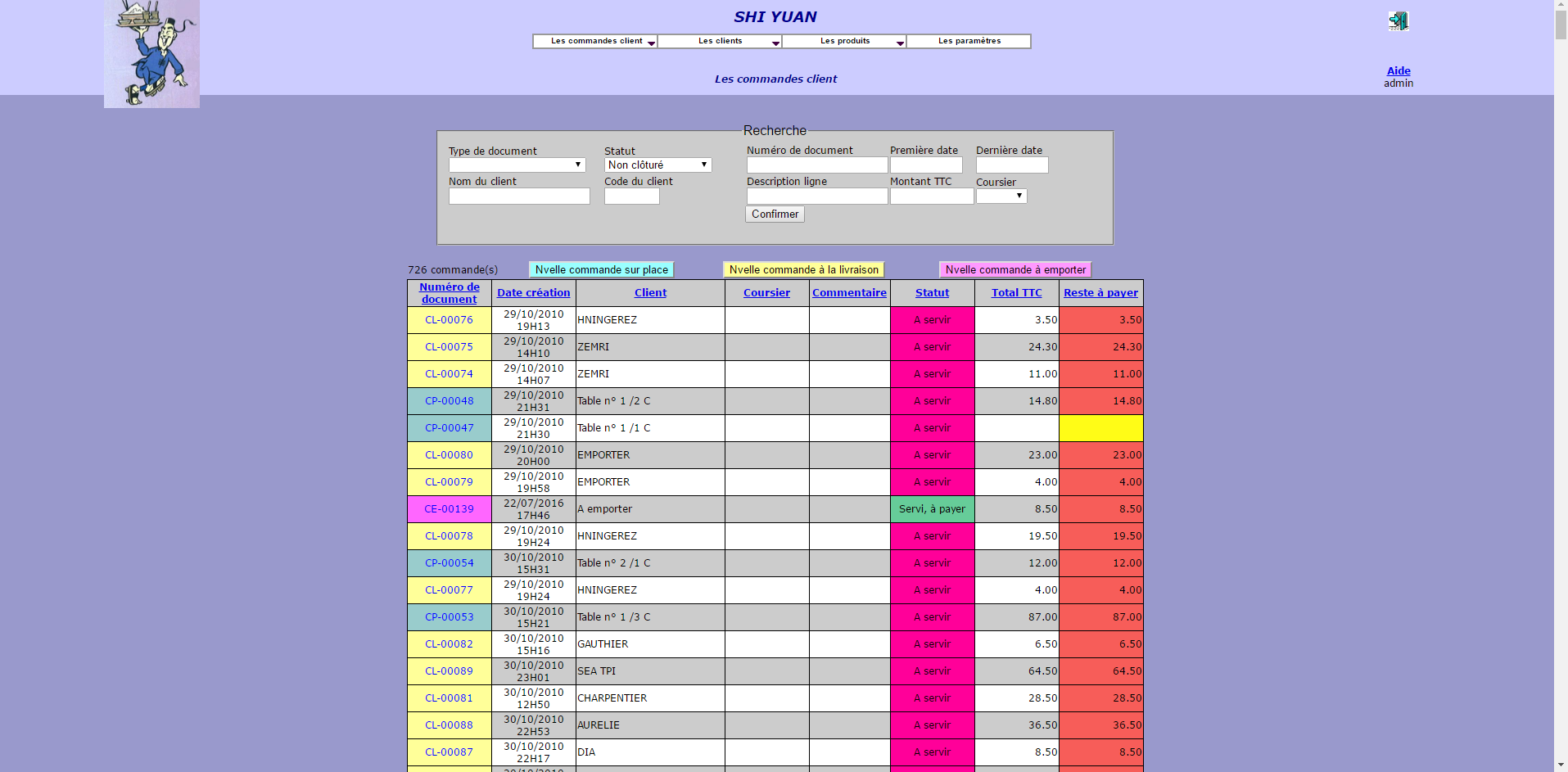Click the scrollbar up arrow
The width and height of the screenshot is (1568, 772).
tap(1561, 6)
